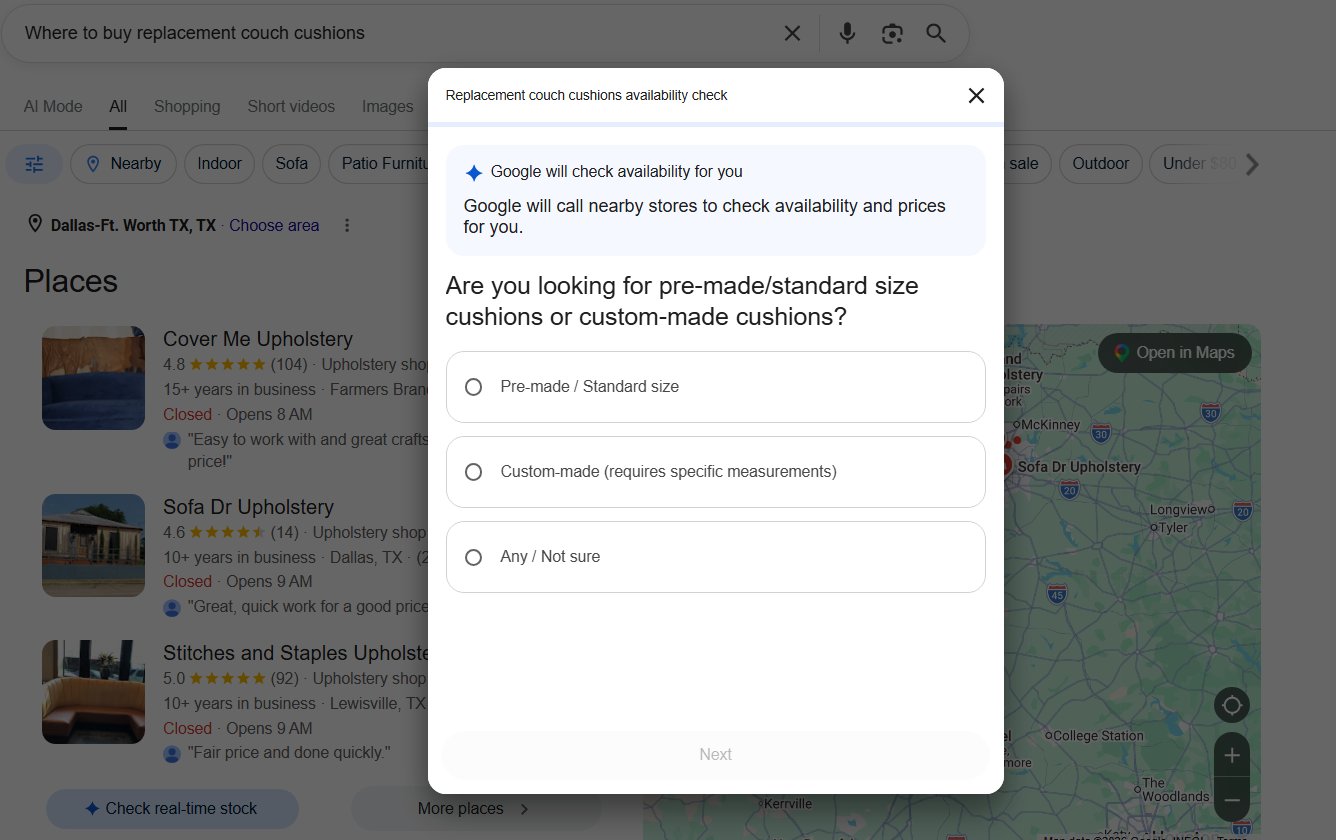Select Pre-made / Standard size option
The width and height of the screenshot is (1336, 840).
(716, 387)
